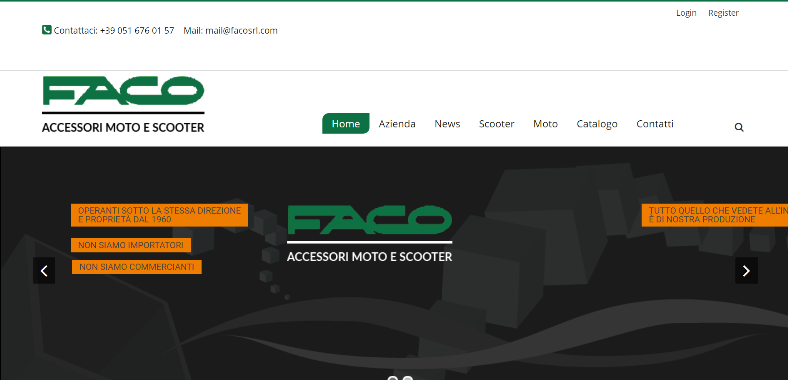Click the 'ACCESSORI MOTO E SCOOTER' header tagline
The image size is (788, 380).
point(123,128)
